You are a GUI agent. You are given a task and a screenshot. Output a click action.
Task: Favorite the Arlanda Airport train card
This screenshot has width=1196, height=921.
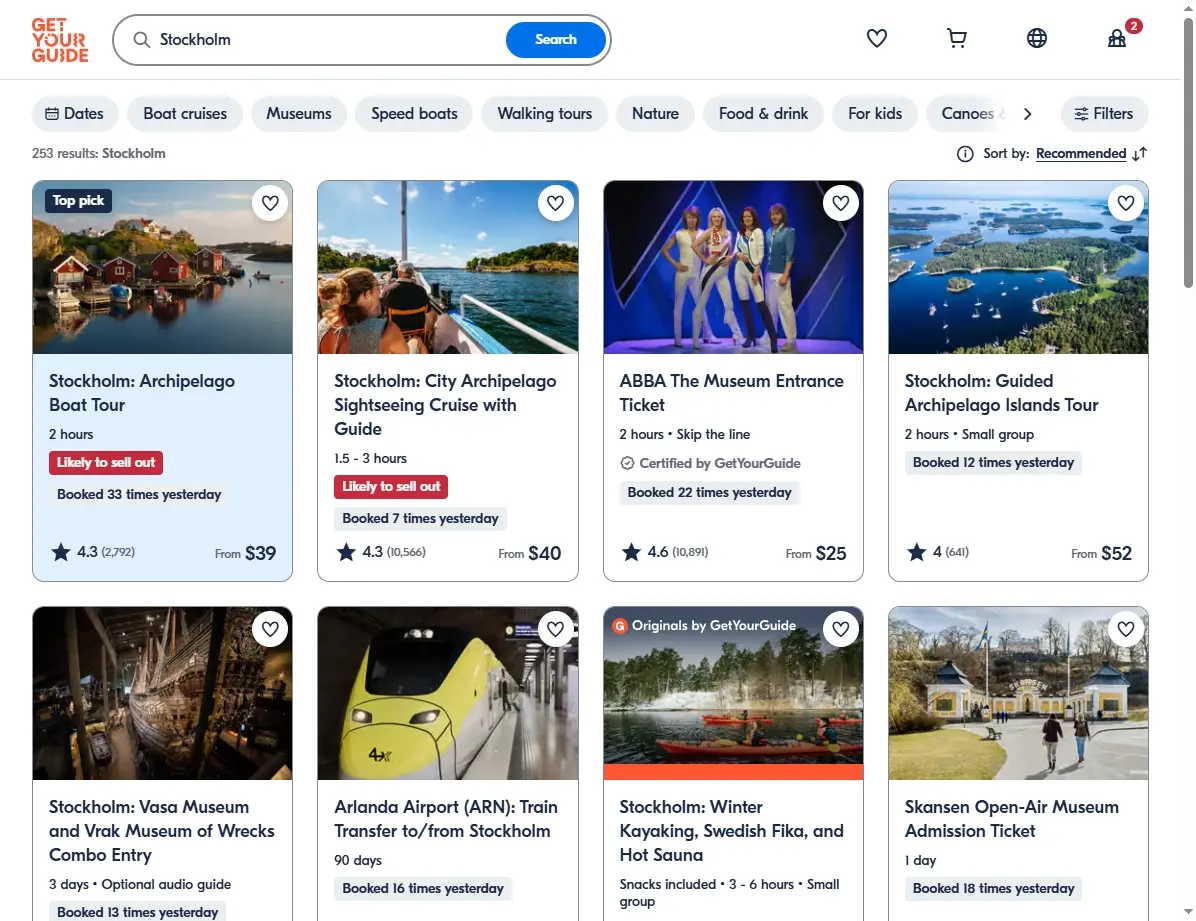555,629
